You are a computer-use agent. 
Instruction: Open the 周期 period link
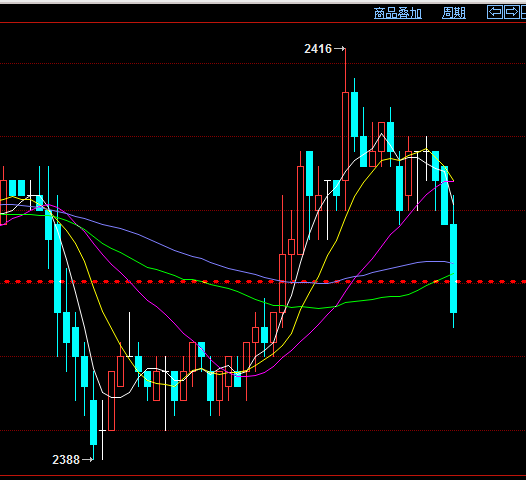[x=454, y=13]
